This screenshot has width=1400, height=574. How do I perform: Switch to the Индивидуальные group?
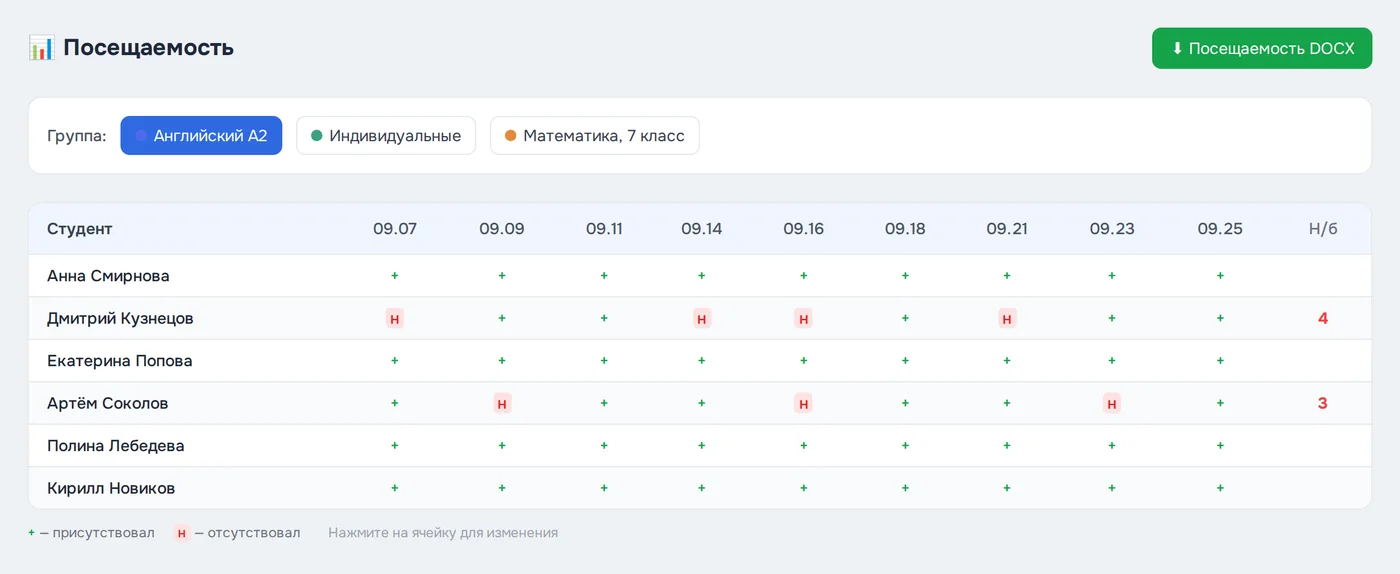(x=386, y=136)
